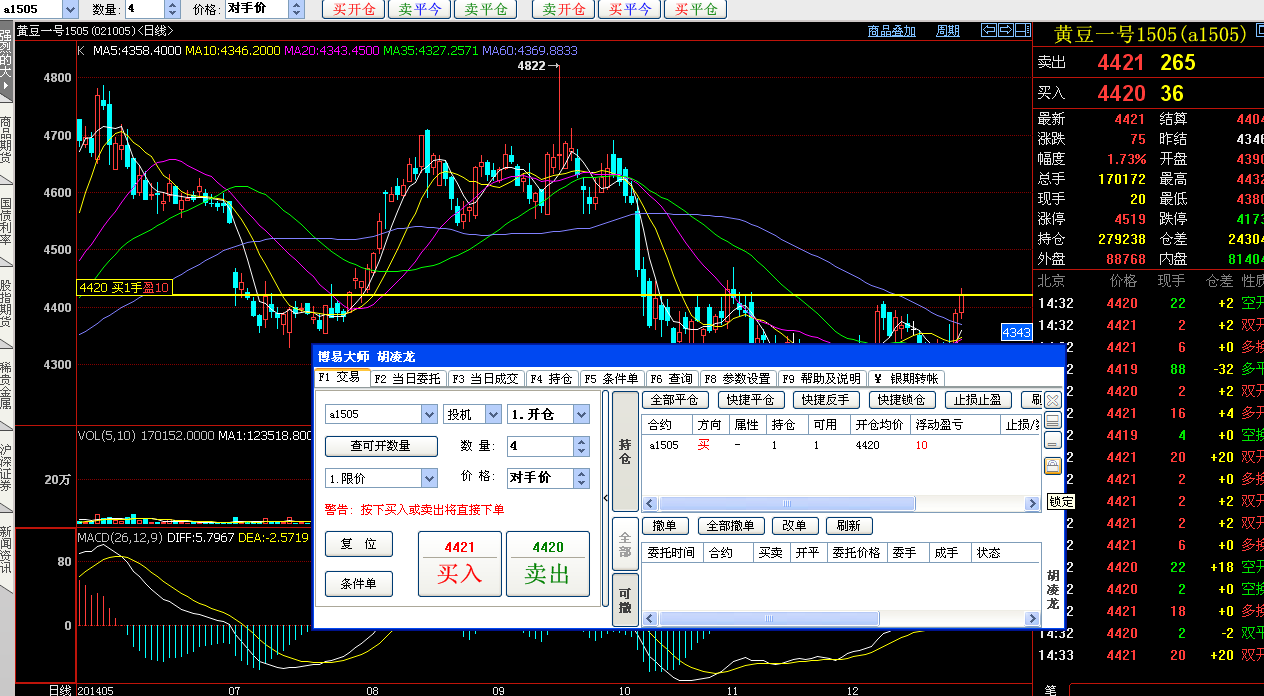The width and height of the screenshot is (1264, 696).
Task: Open the F8 参数设置 tab
Action: click(736, 379)
